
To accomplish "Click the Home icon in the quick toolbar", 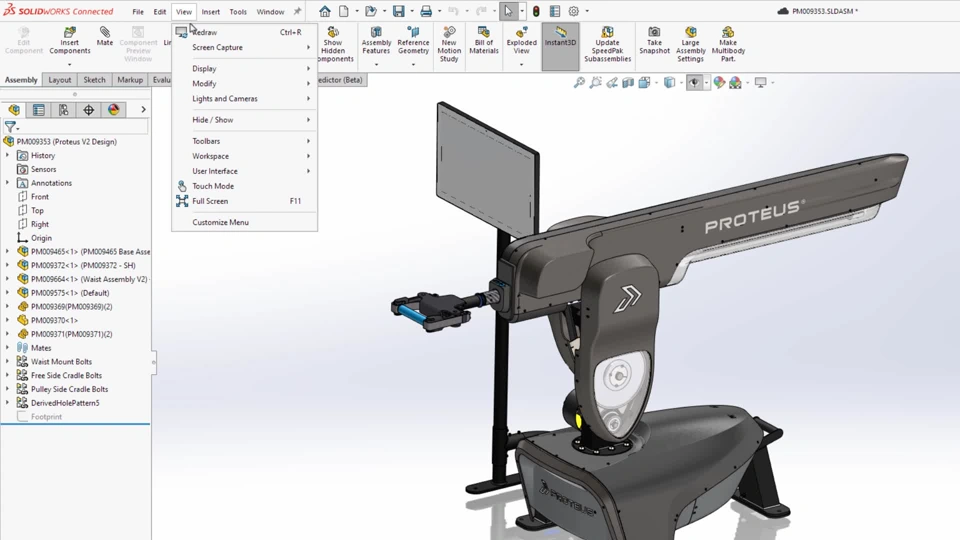I will click(324, 11).
